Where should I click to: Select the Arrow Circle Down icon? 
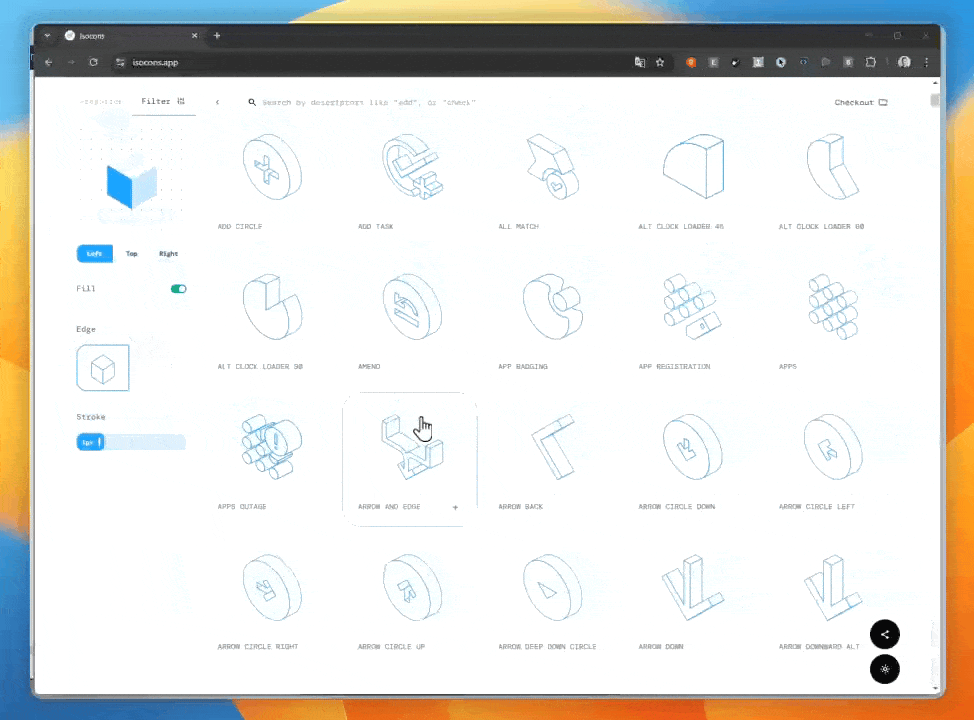pyautogui.click(x=692, y=447)
